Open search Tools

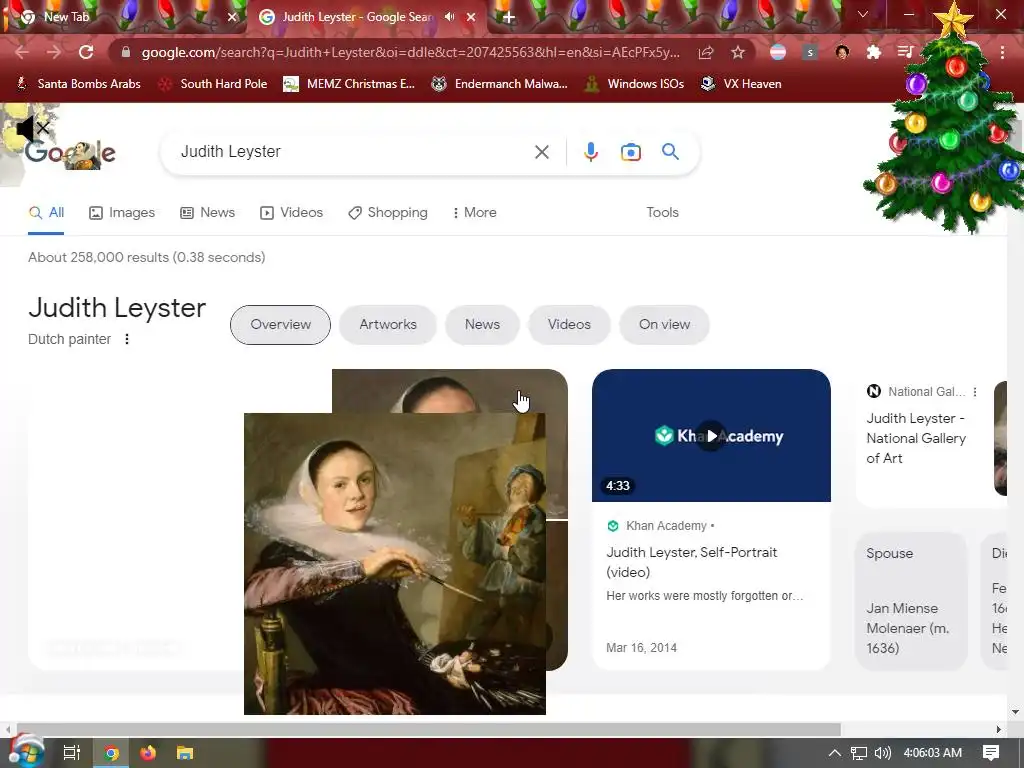tap(662, 212)
